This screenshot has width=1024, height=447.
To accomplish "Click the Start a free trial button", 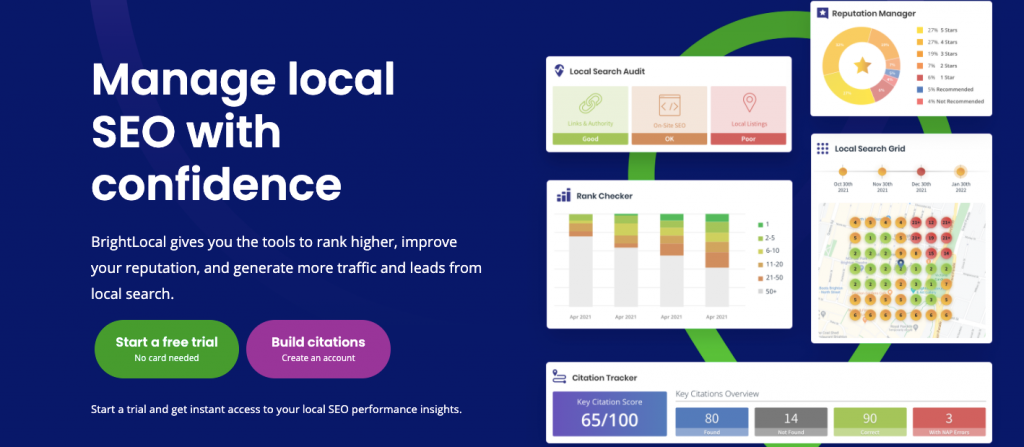I will click(x=167, y=349).
